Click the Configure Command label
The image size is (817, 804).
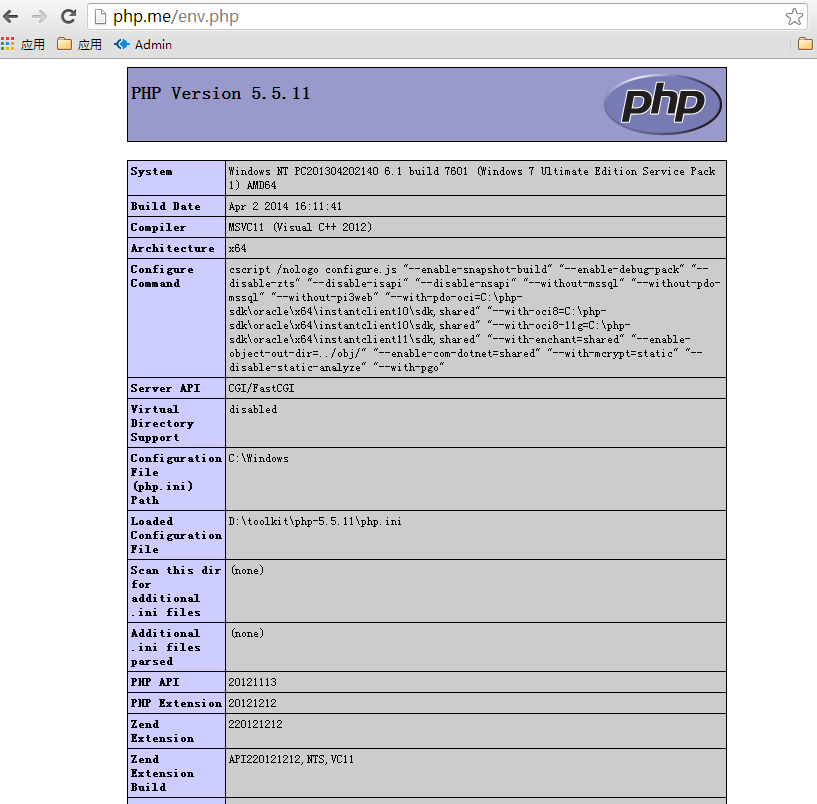pyautogui.click(x=162, y=276)
